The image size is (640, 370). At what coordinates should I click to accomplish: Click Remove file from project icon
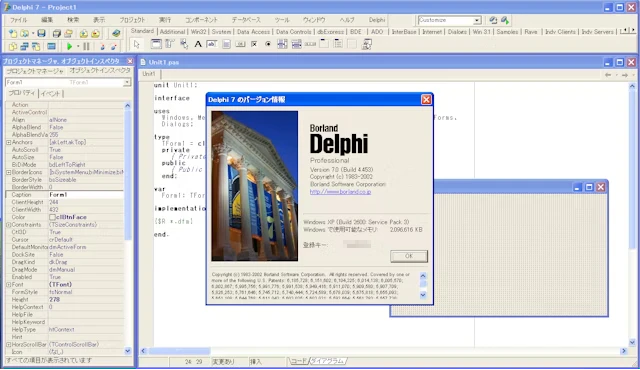point(96,33)
